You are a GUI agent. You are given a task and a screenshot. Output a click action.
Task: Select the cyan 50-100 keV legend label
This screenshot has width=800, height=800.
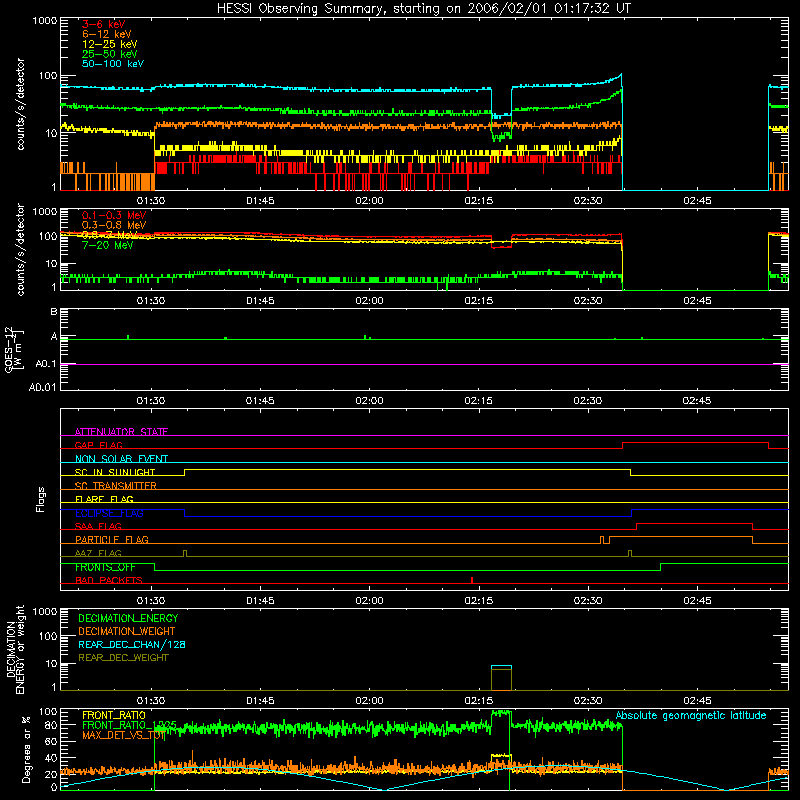point(113,64)
